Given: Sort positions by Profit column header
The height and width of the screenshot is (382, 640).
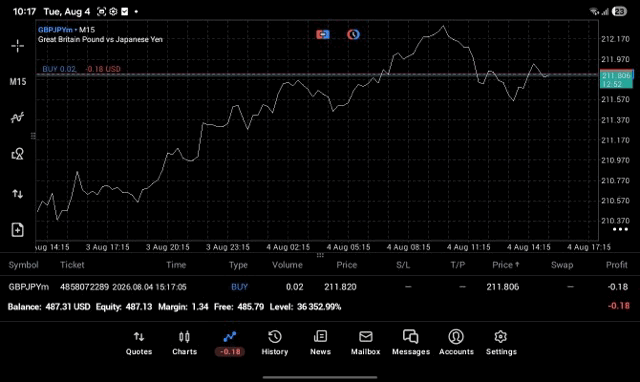Looking at the screenshot, I should click(616, 265).
